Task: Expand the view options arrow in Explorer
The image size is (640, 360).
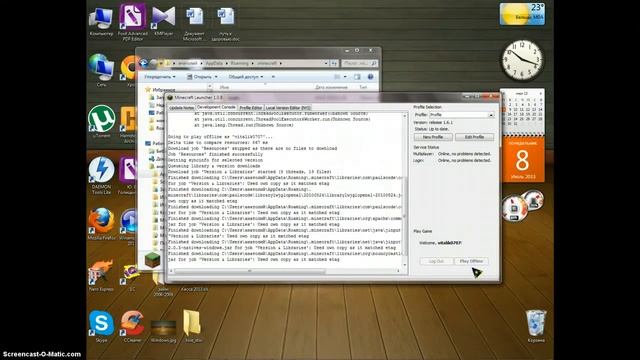Action: [345, 77]
